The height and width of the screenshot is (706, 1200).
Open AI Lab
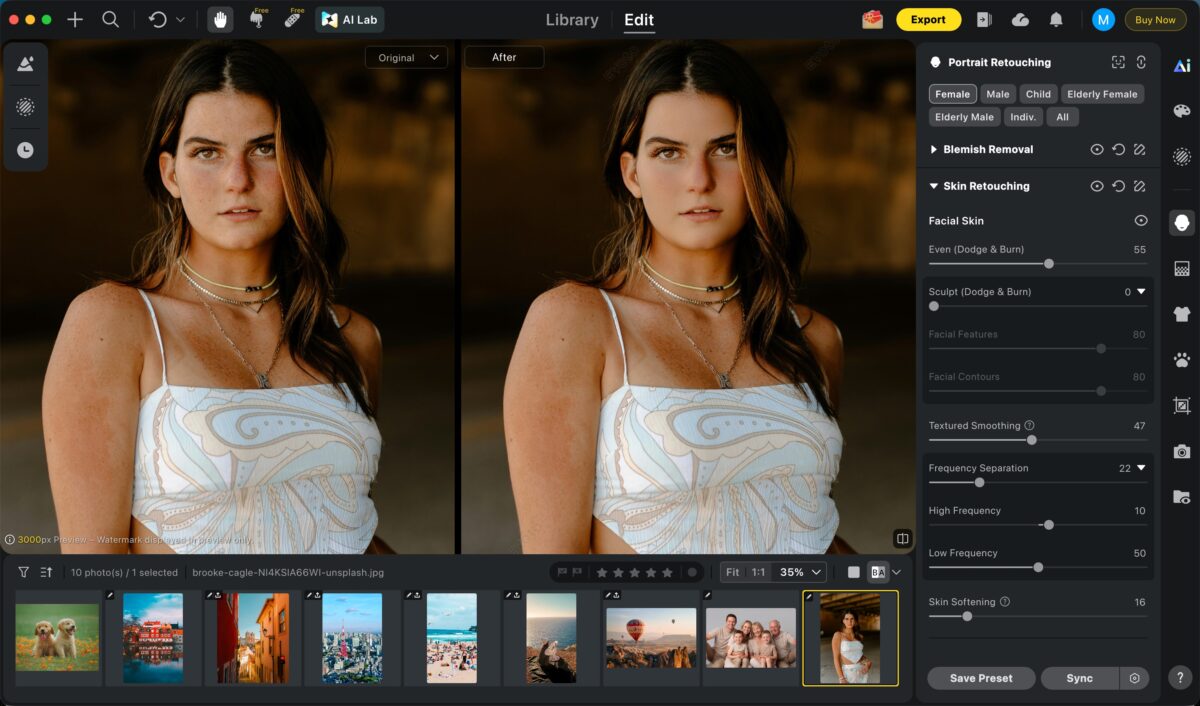click(349, 19)
